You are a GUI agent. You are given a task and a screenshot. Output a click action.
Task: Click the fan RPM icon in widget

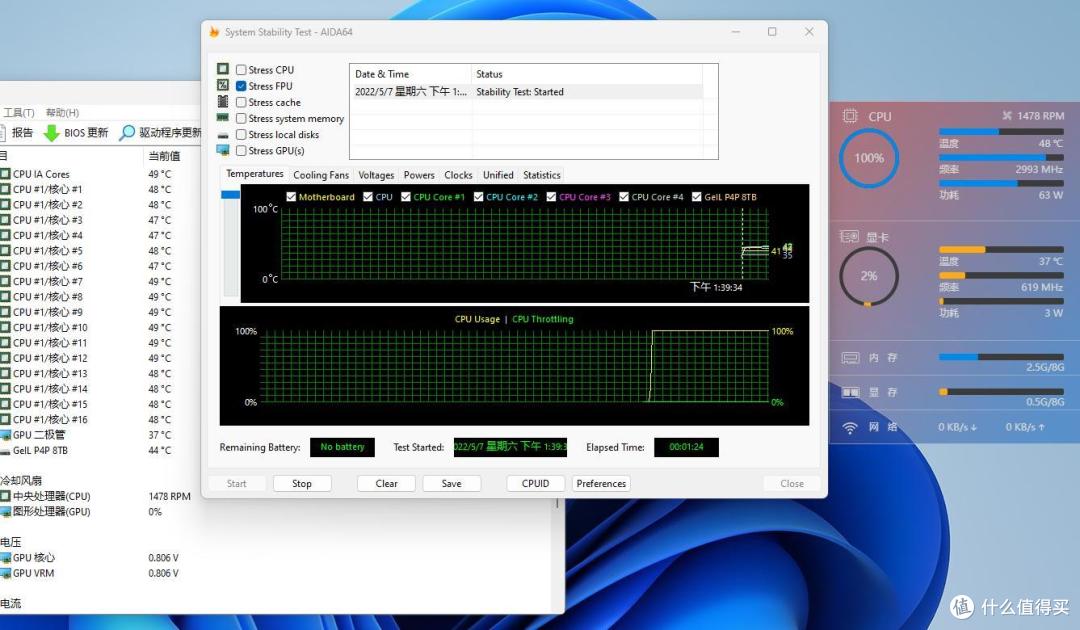coord(1007,116)
